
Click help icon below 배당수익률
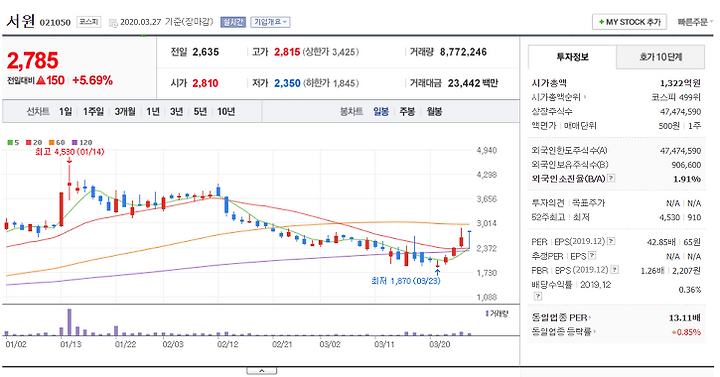click(x=538, y=297)
